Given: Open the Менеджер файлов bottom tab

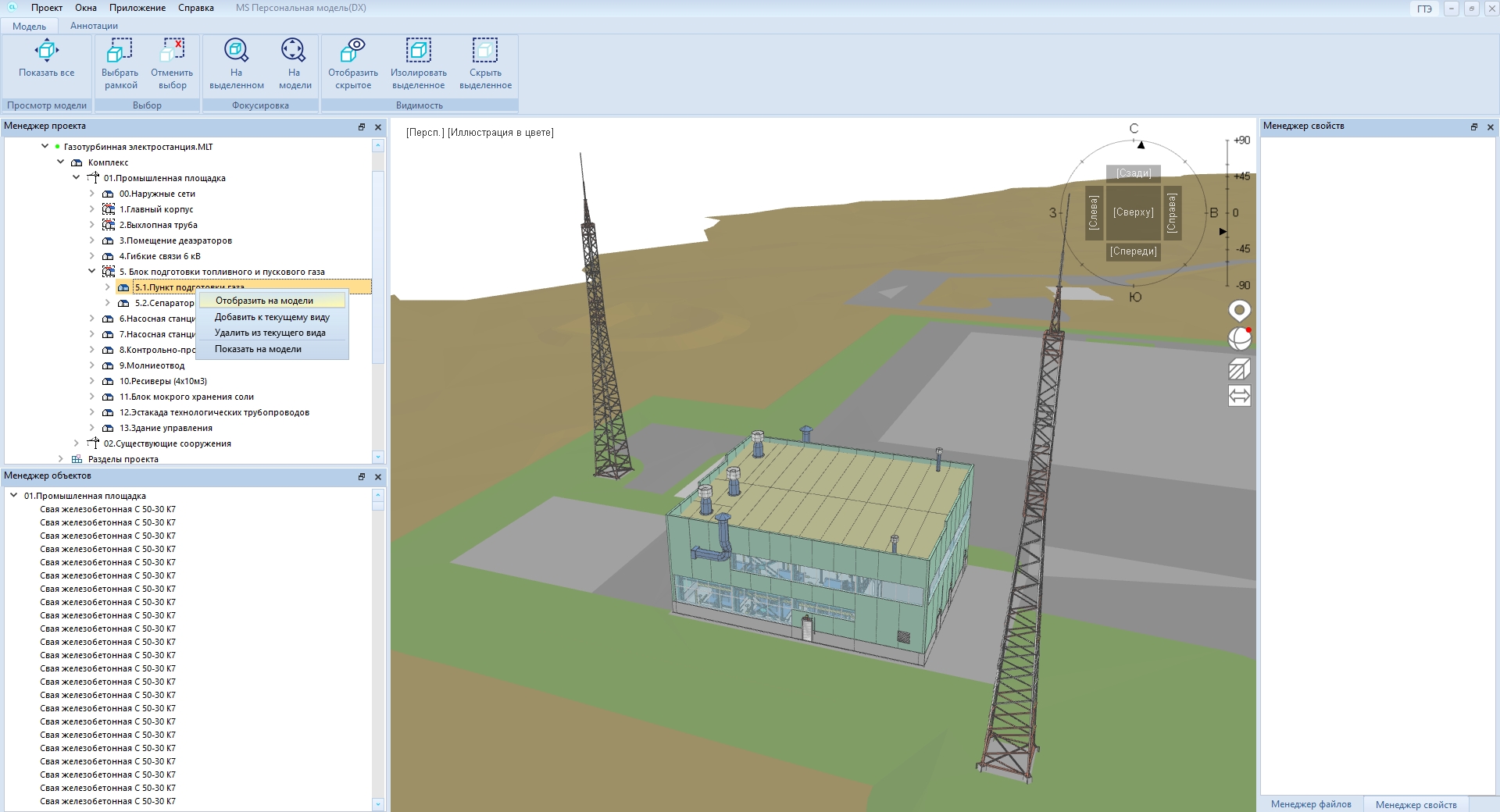Looking at the screenshot, I should pos(1310,804).
